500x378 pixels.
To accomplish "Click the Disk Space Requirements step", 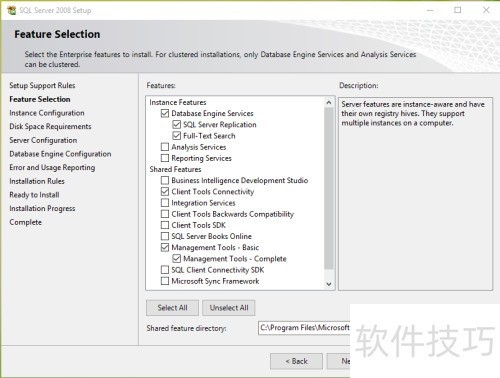I will pyautogui.click(x=50, y=126).
